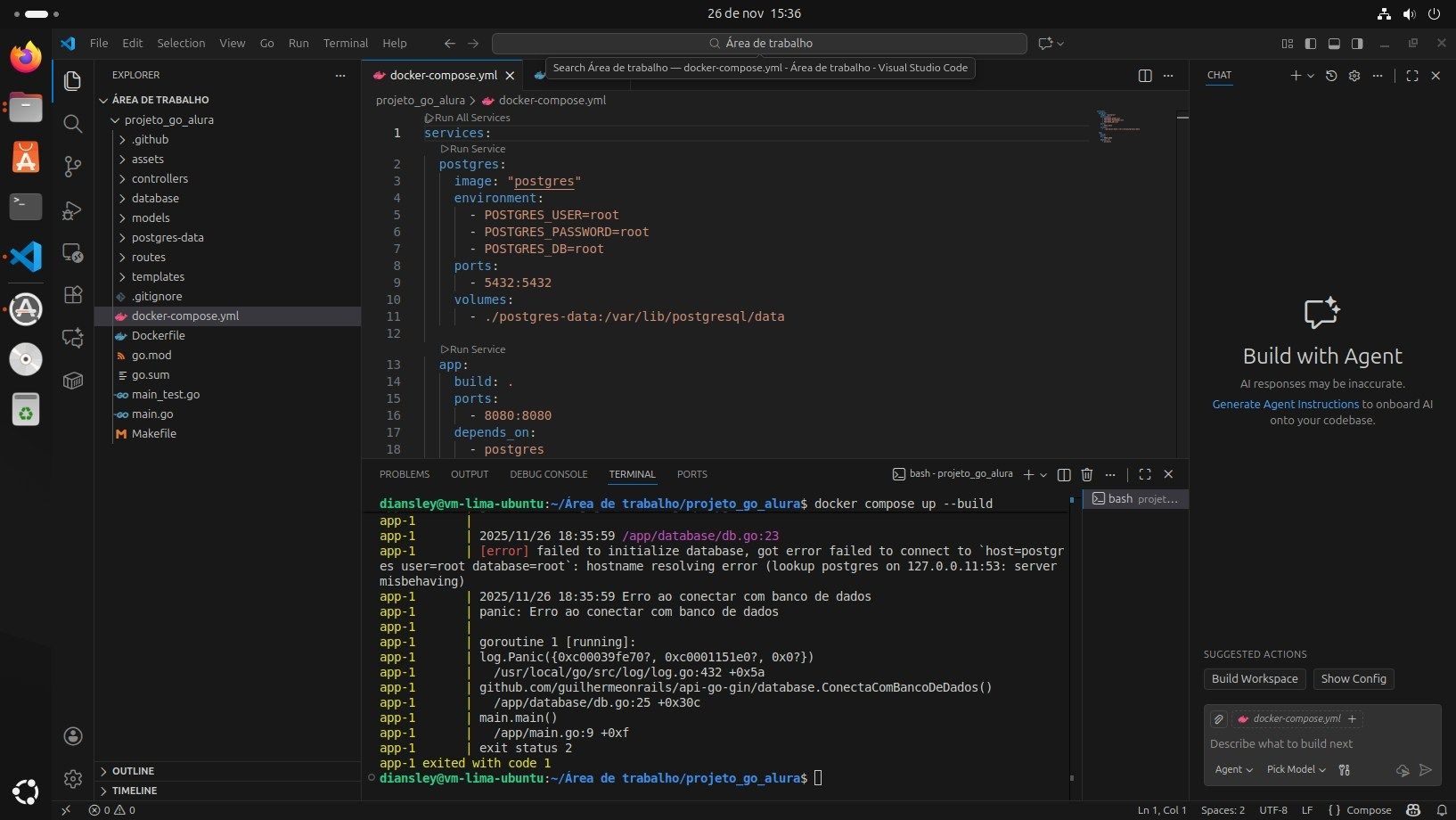Open the Extensions view
Image resolution: width=1456 pixels, height=820 pixels.
click(x=73, y=295)
